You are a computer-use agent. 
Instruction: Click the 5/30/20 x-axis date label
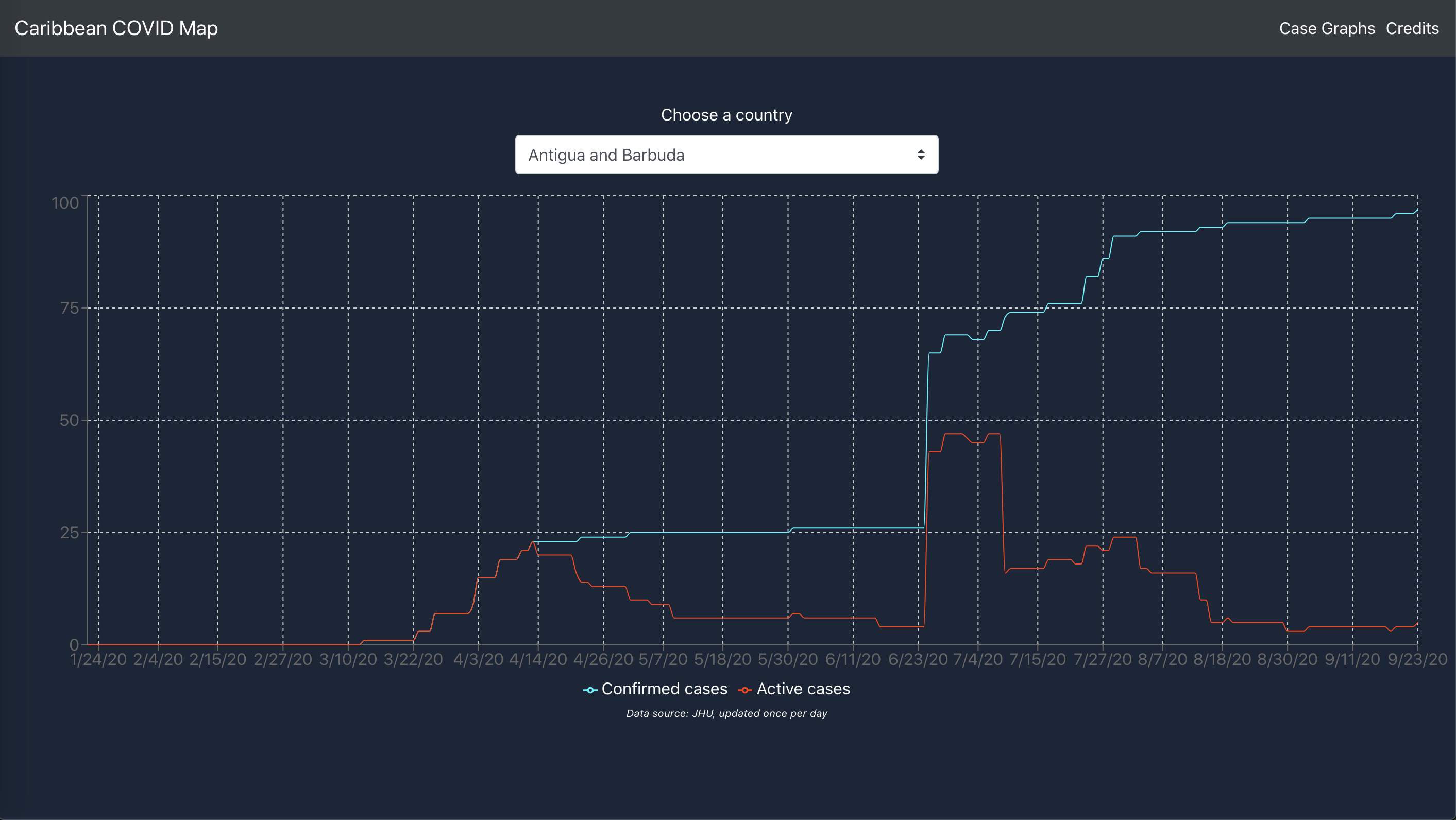click(788, 659)
